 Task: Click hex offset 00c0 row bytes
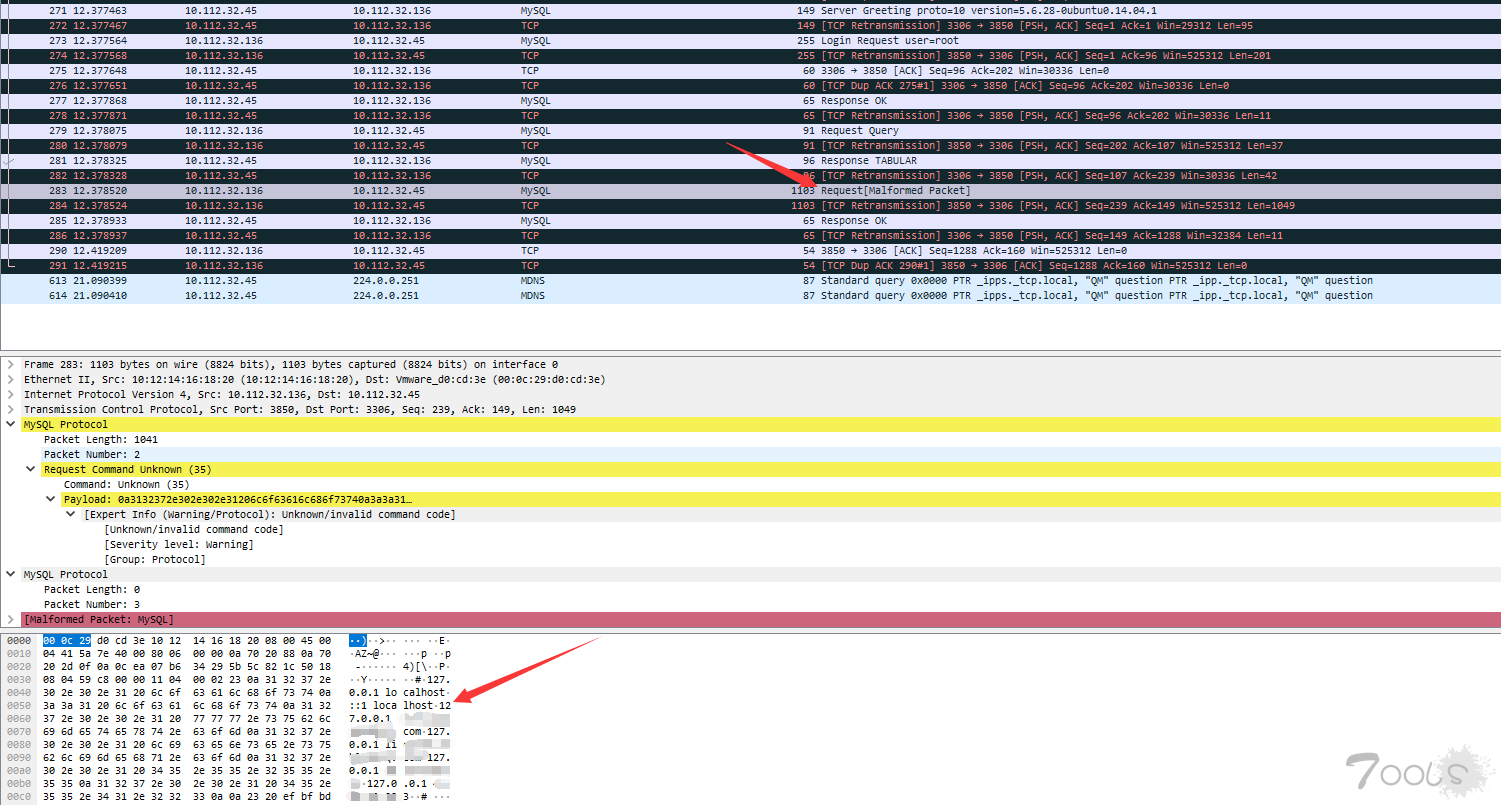pyautogui.click(x=187, y=797)
